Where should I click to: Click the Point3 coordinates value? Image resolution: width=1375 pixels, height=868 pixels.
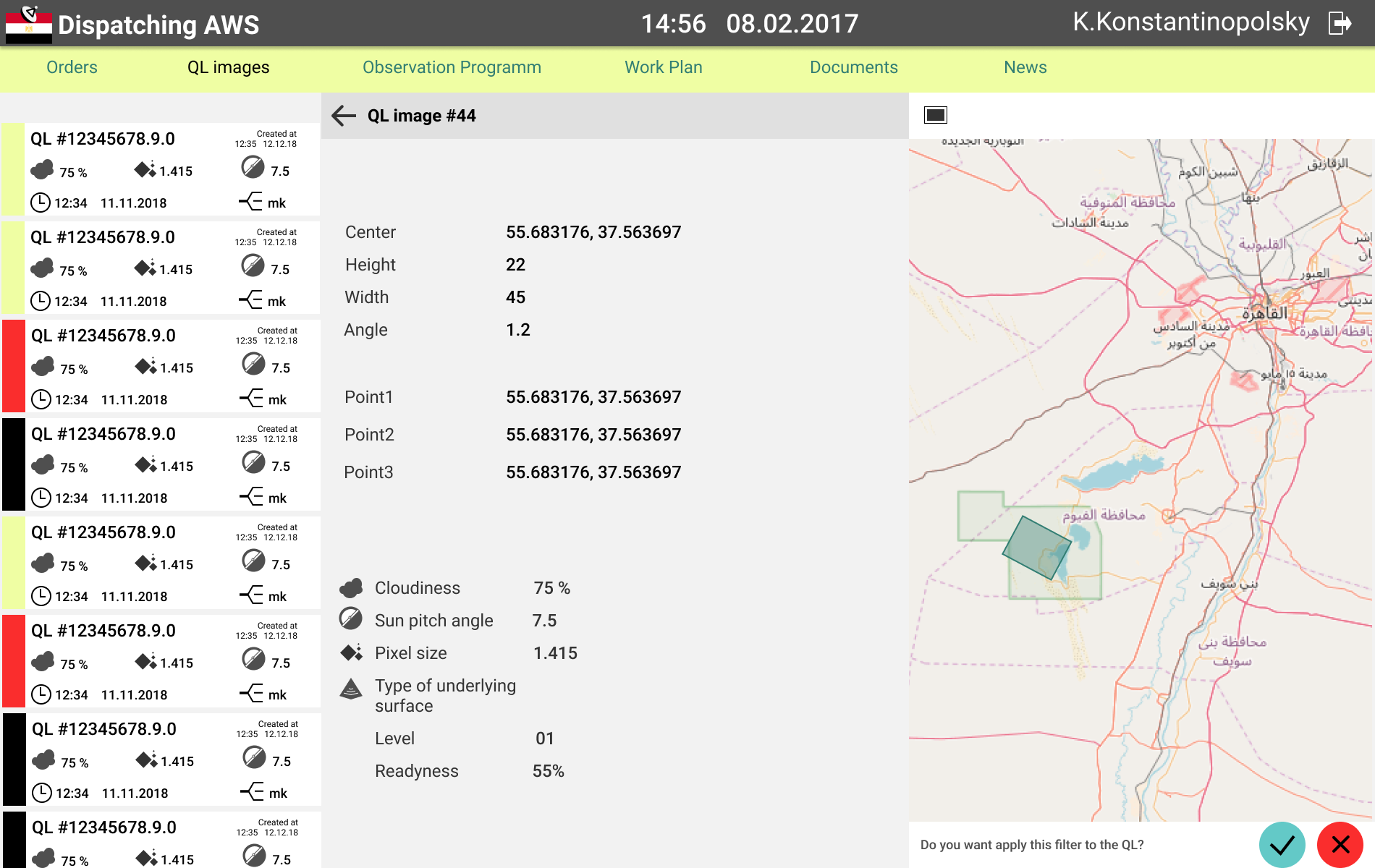coord(593,472)
